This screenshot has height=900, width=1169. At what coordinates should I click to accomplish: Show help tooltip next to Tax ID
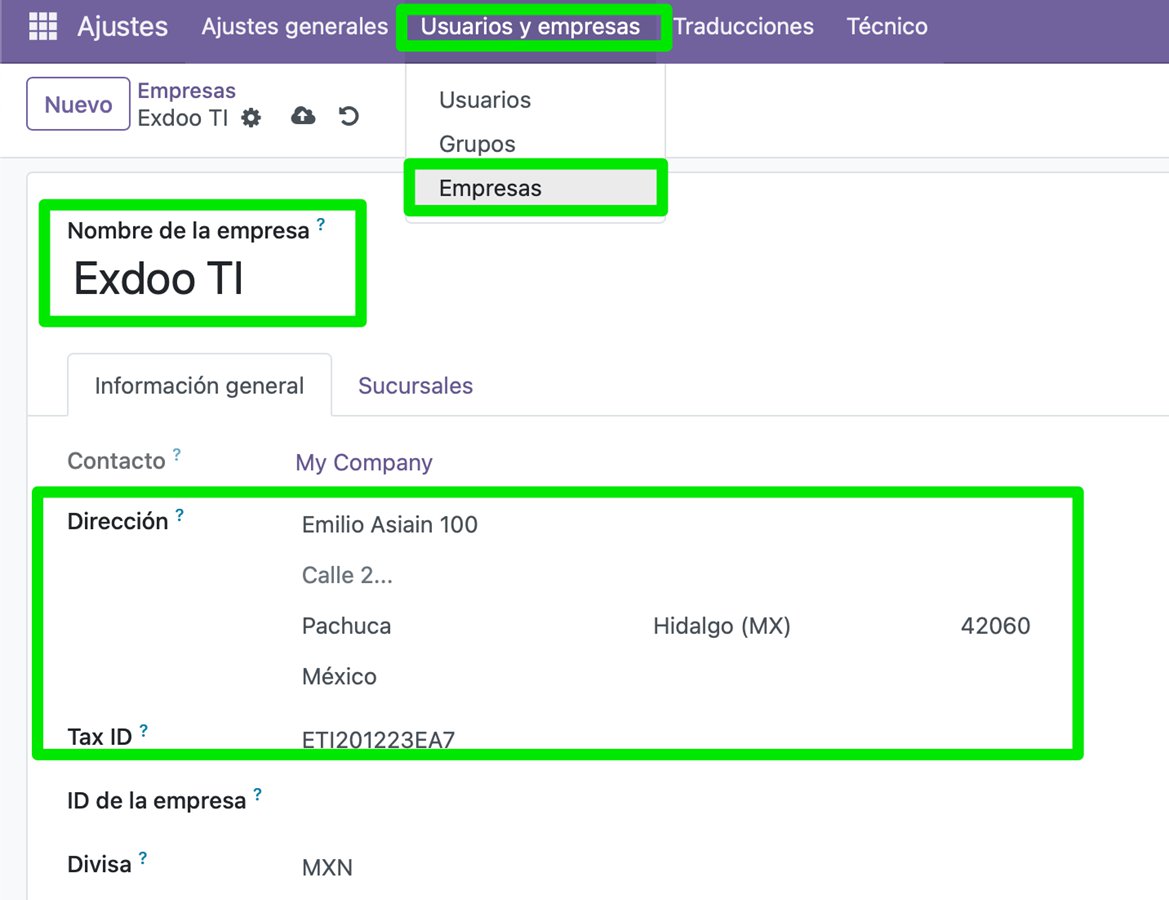pos(143,730)
